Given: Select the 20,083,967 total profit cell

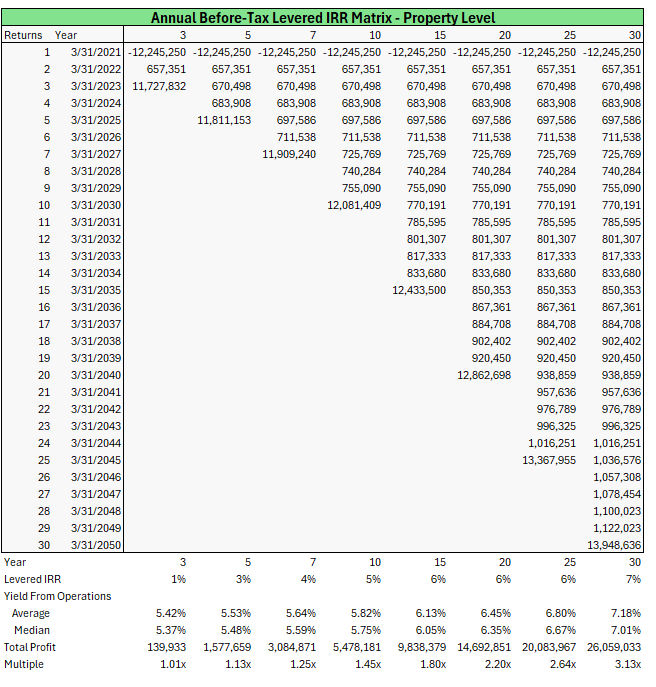Looking at the screenshot, I should pos(549,647).
